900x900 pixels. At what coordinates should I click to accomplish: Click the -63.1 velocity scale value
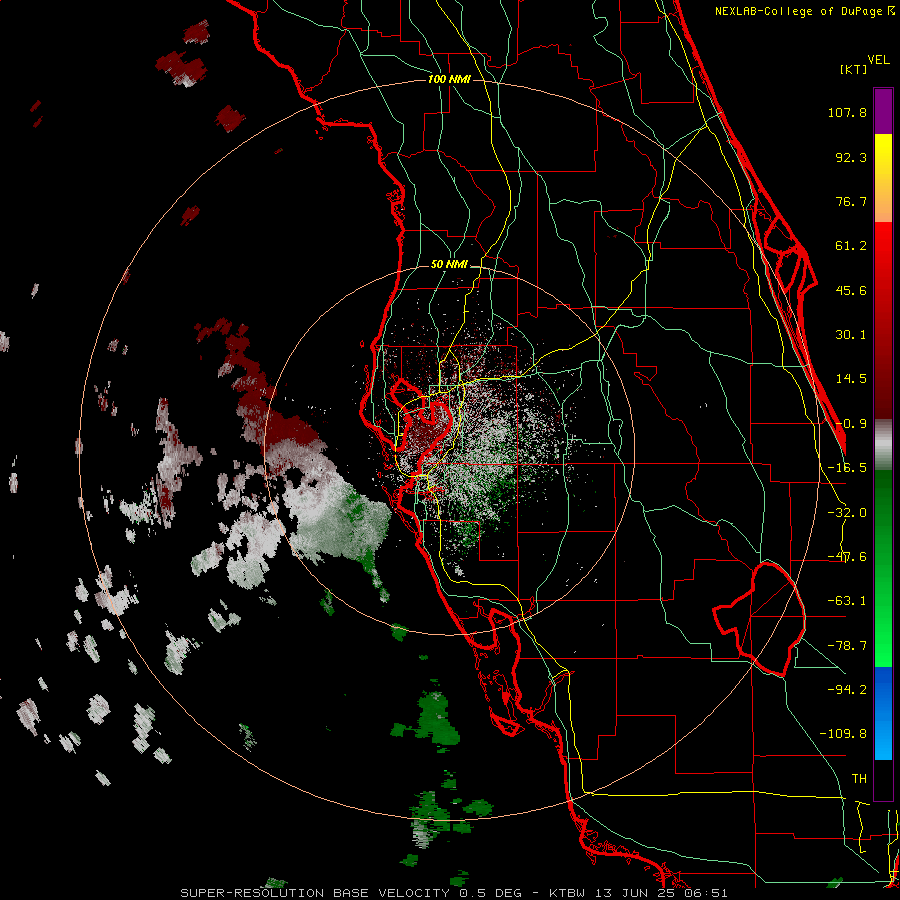847,601
